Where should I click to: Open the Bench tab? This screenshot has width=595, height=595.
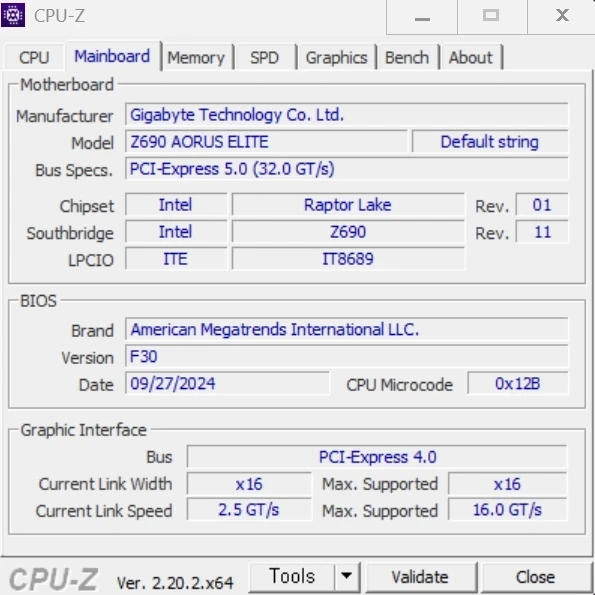[407, 58]
